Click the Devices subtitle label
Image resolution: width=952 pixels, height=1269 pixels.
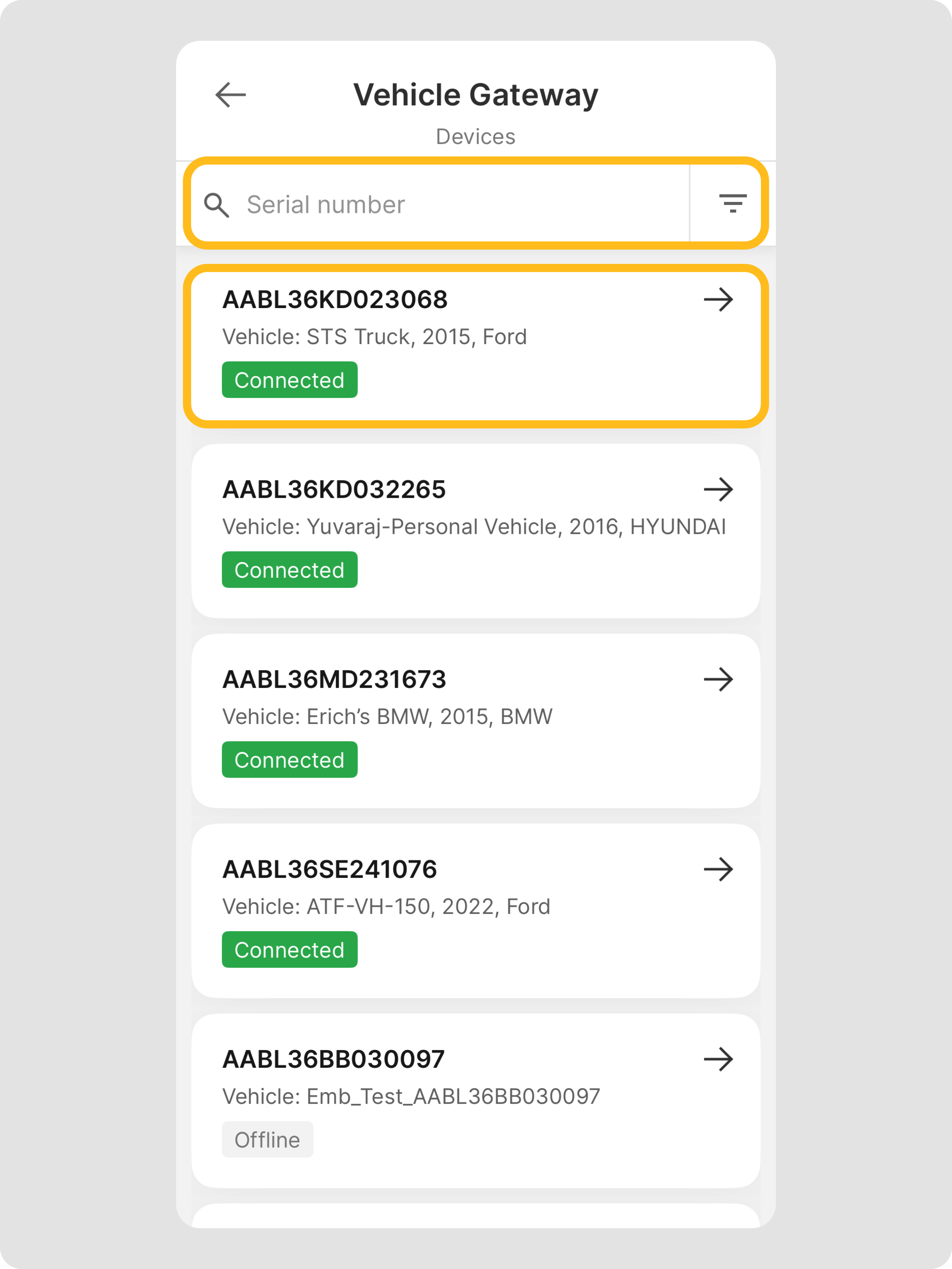475,137
